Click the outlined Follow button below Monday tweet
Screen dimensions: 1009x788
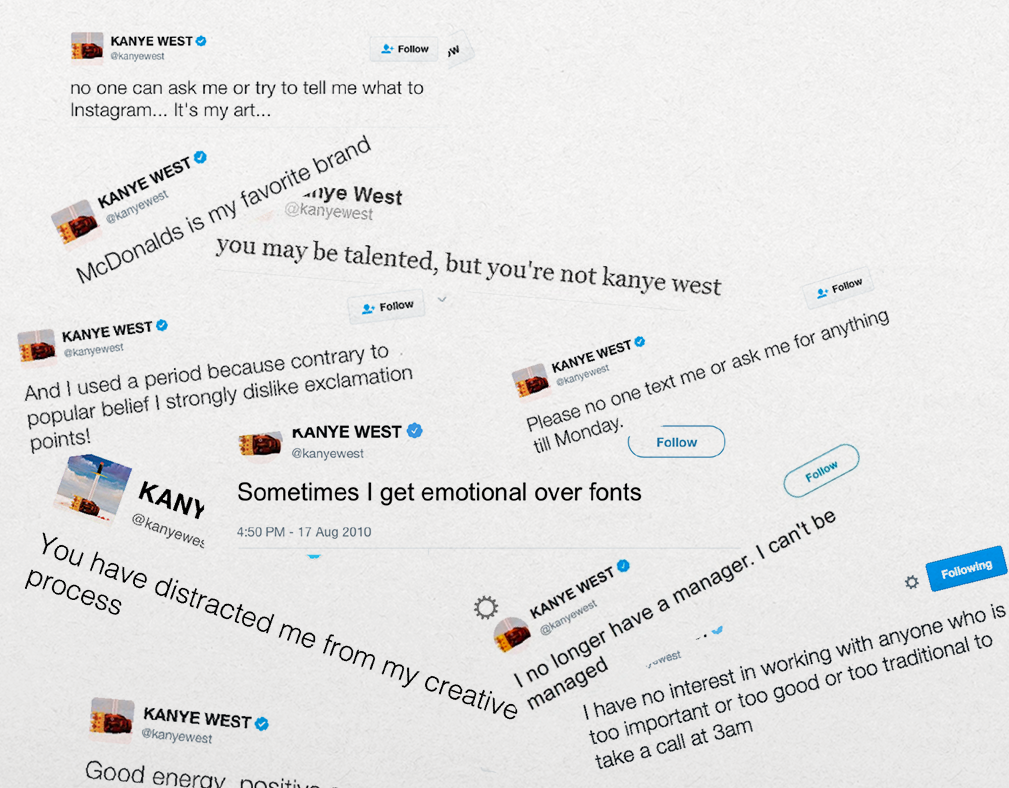676,442
